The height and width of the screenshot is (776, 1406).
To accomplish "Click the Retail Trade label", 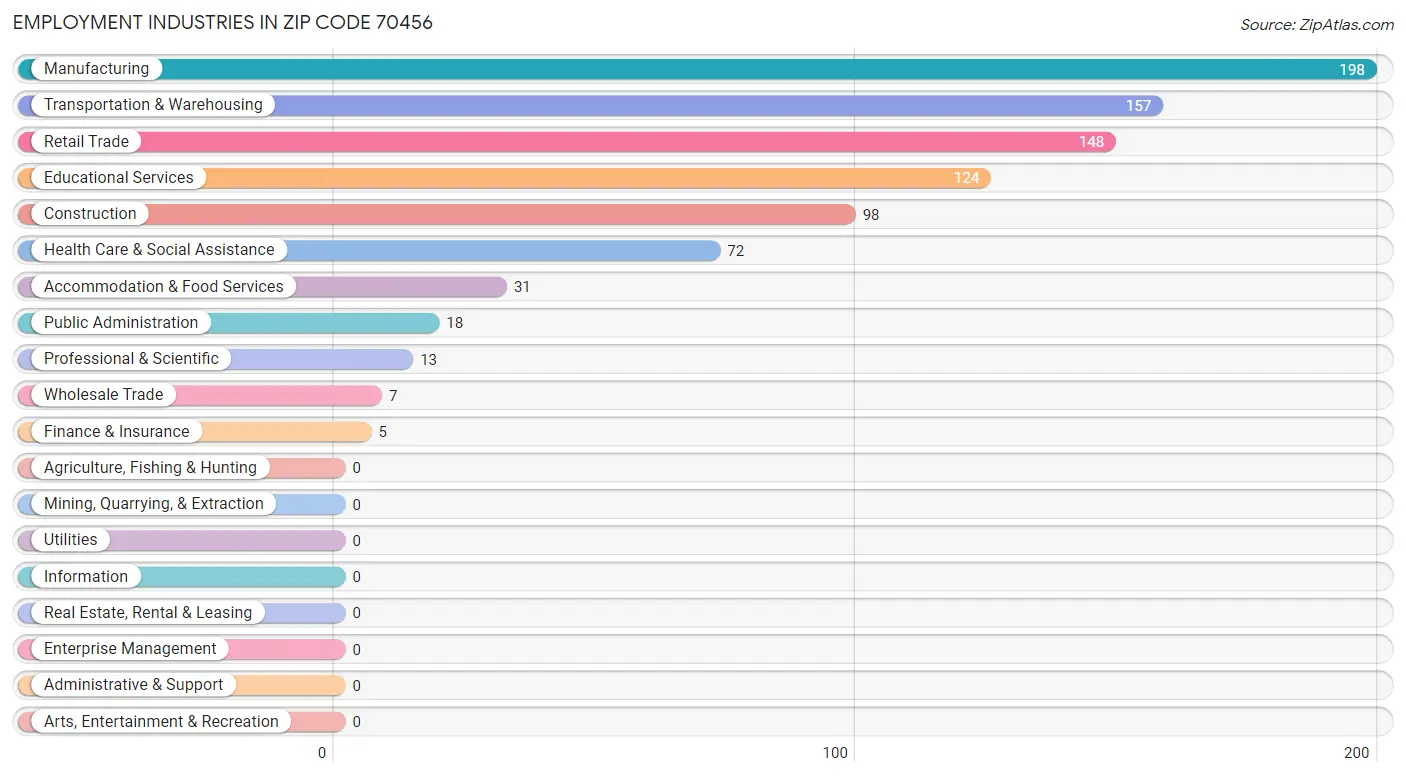I will [86, 142].
